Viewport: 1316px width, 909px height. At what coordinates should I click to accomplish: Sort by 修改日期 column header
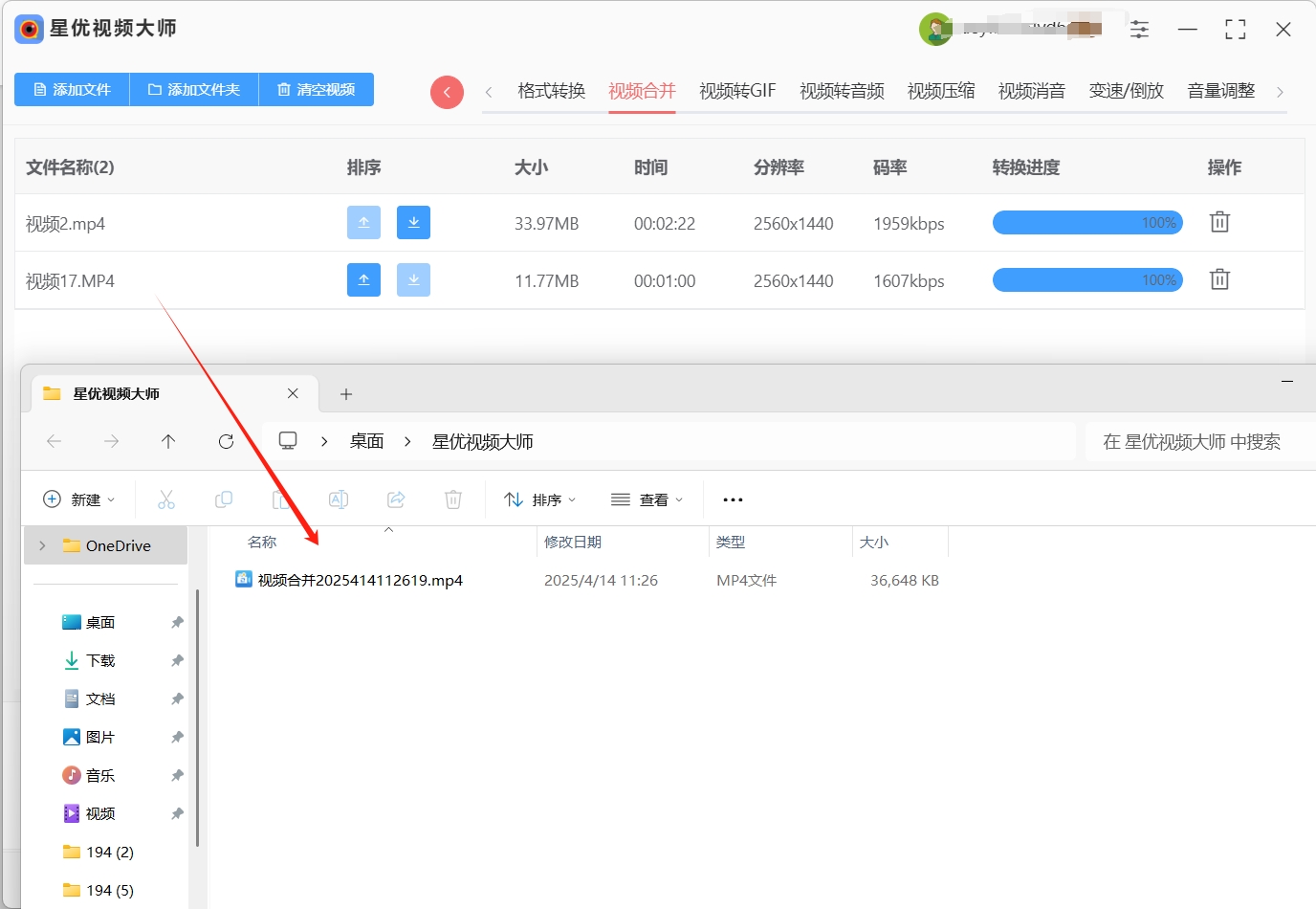click(573, 542)
